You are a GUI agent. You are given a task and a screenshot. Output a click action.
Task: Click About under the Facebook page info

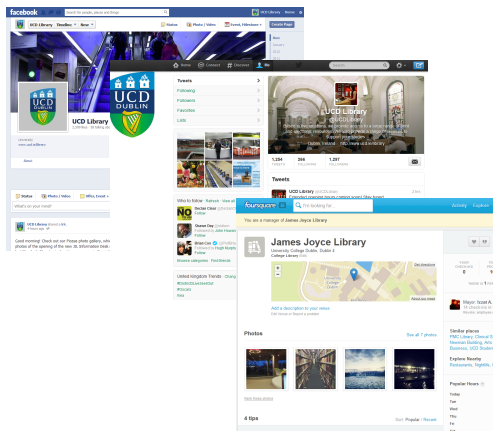(x=28, y=161)
